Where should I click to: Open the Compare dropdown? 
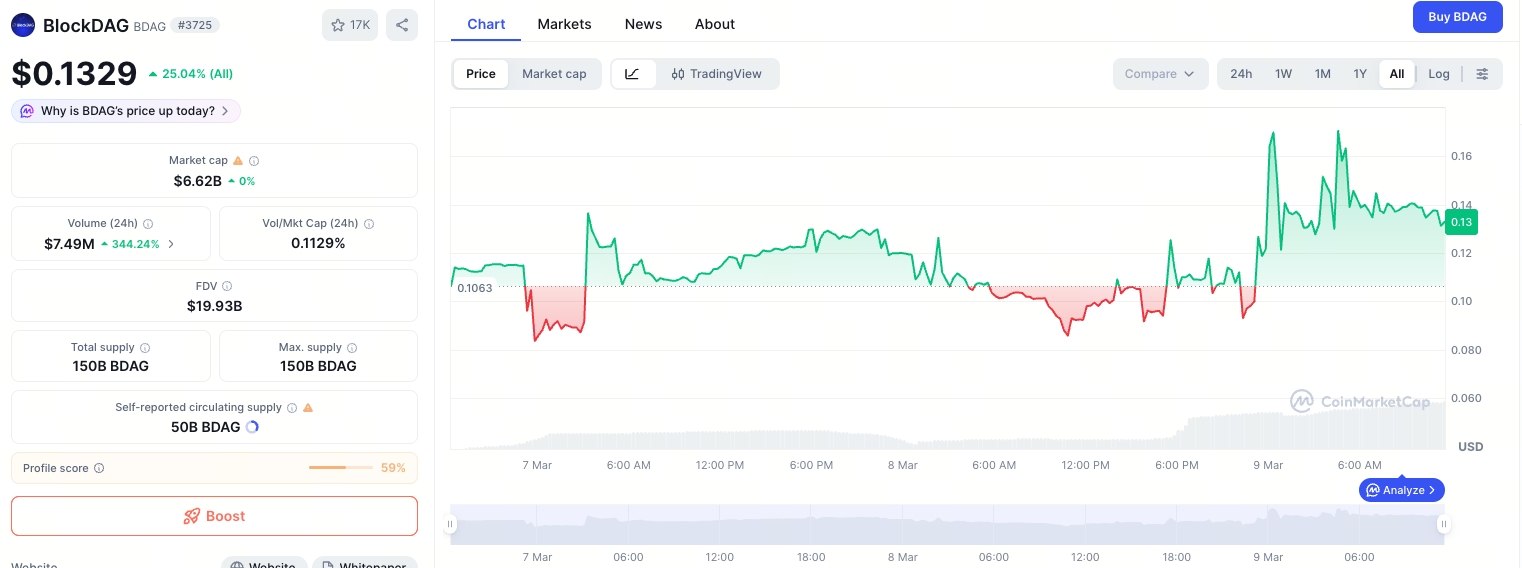tap(1159, 74)
